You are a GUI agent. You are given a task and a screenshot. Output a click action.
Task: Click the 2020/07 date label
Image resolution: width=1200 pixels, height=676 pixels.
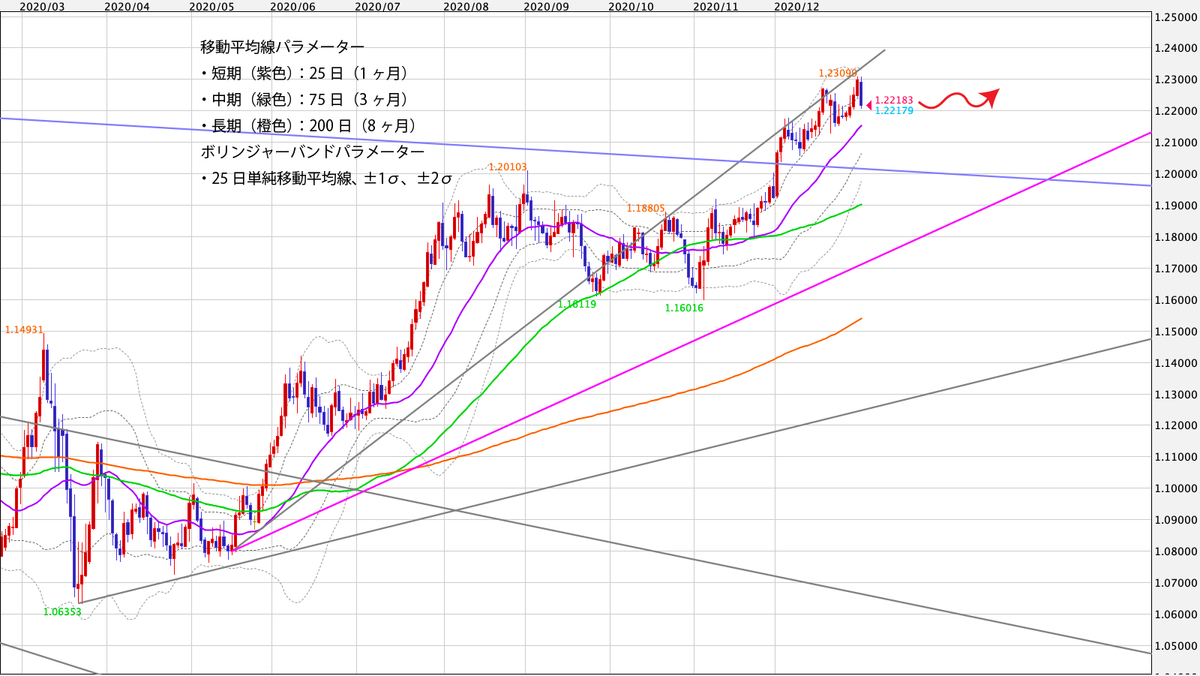[x=376, y=6]
